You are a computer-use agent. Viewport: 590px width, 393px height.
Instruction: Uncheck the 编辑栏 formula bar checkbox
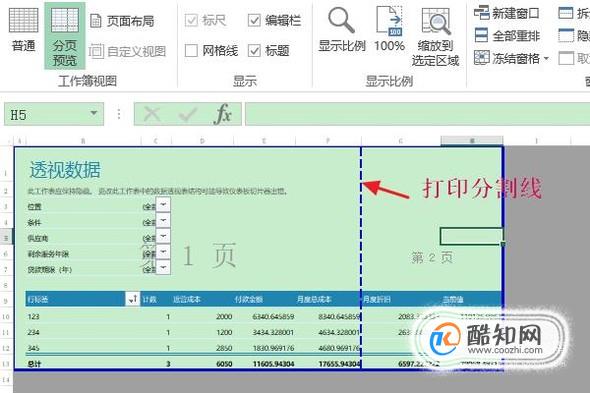click(254, 20)
